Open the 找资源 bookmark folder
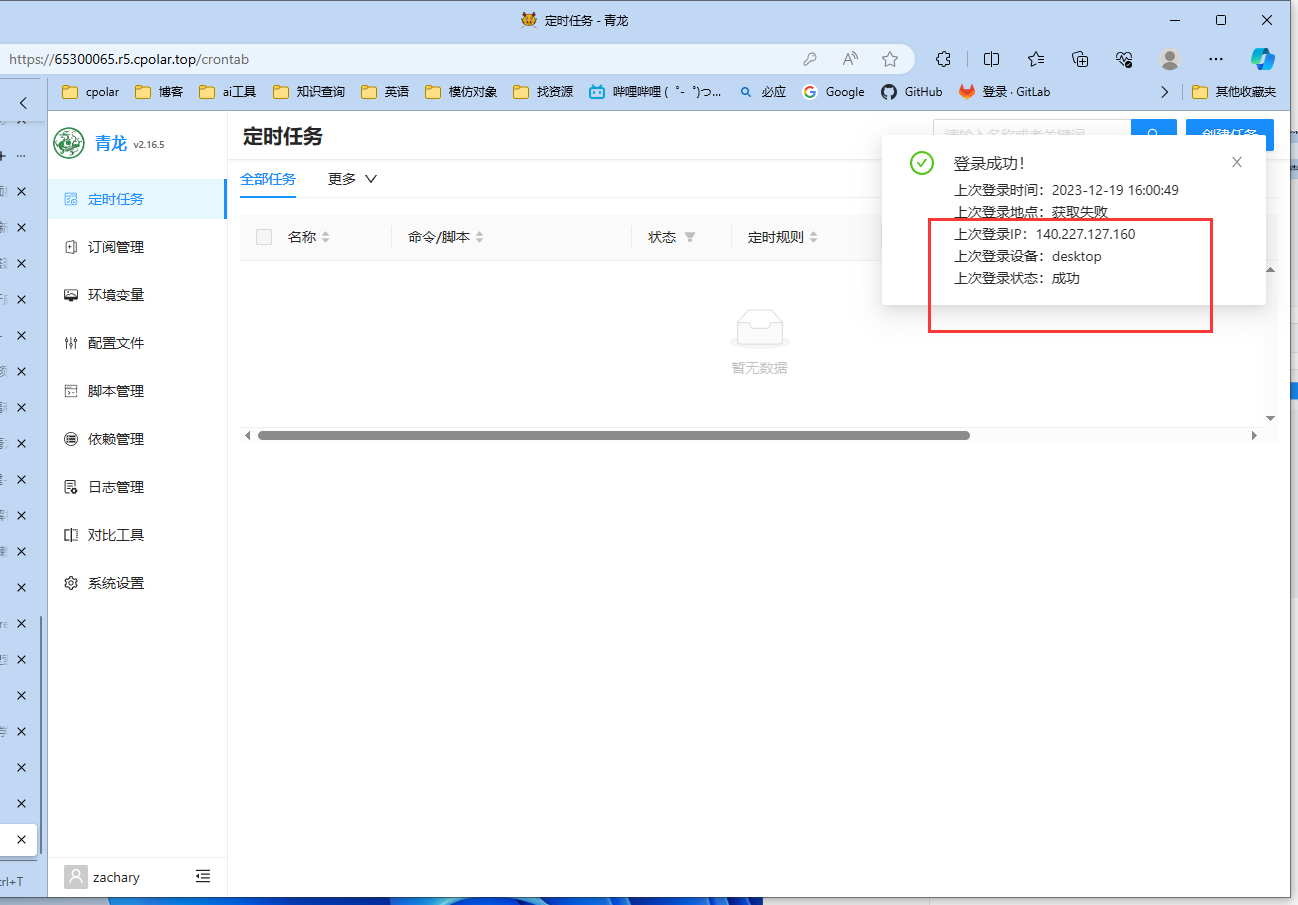The width and height of the screenshot is (1298, 905). pos(543,92)
